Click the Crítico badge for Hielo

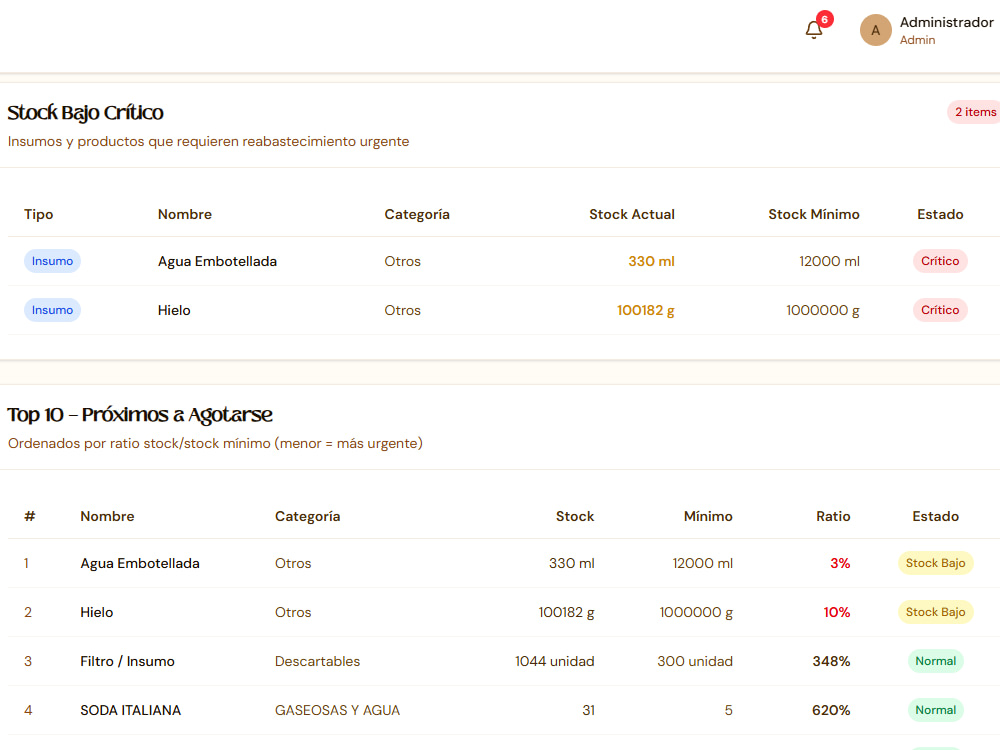(940, 310)
